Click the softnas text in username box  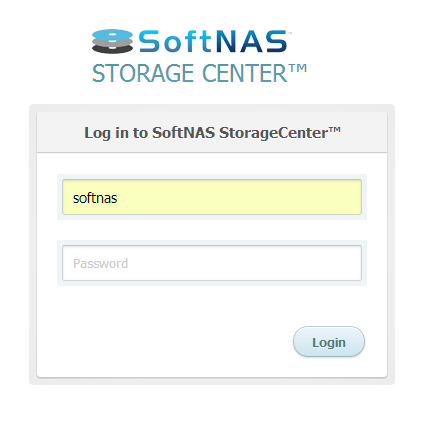point(95,198)
